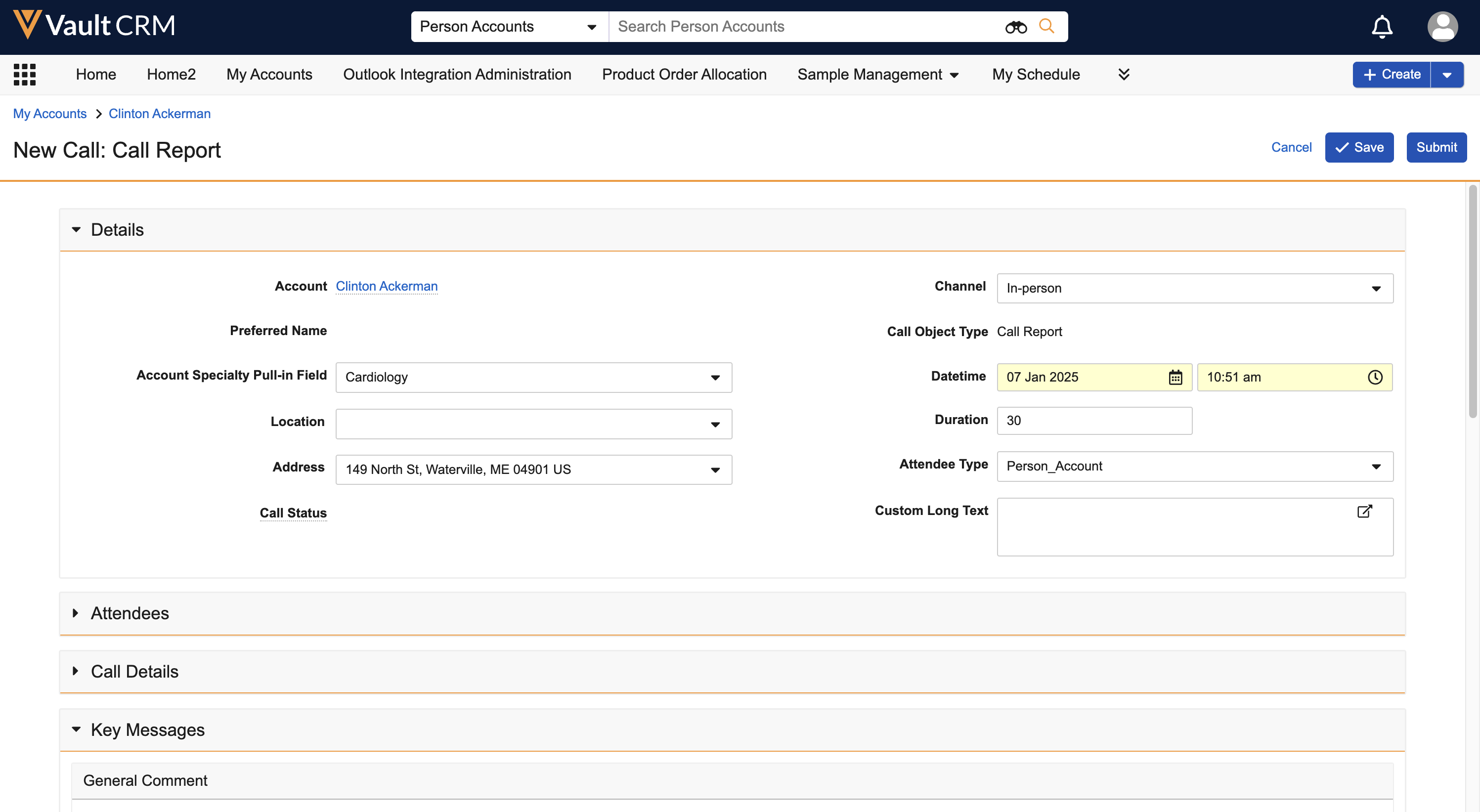The image size is (1480, 812).
Task: Open the user profile avatar
Action: click(x=1442, y=26)
